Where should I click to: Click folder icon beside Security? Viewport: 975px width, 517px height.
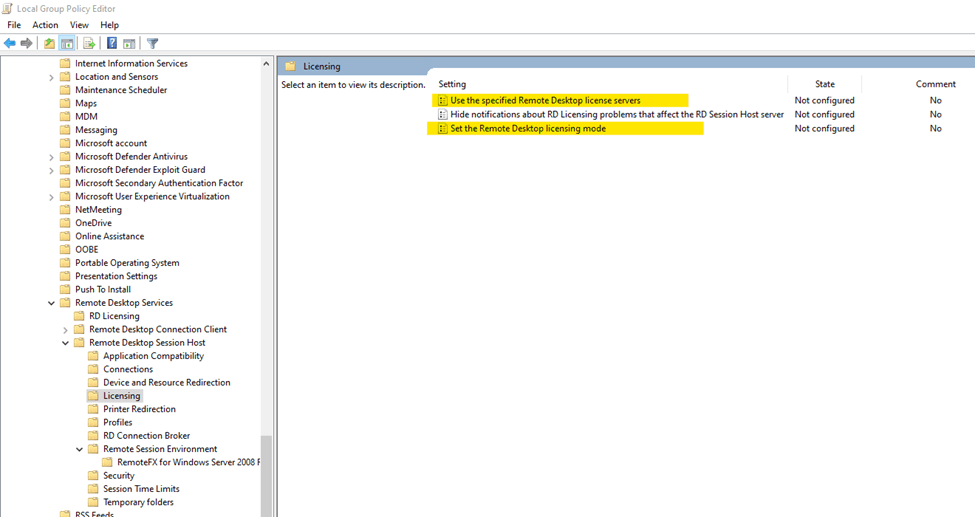point(93,475)
